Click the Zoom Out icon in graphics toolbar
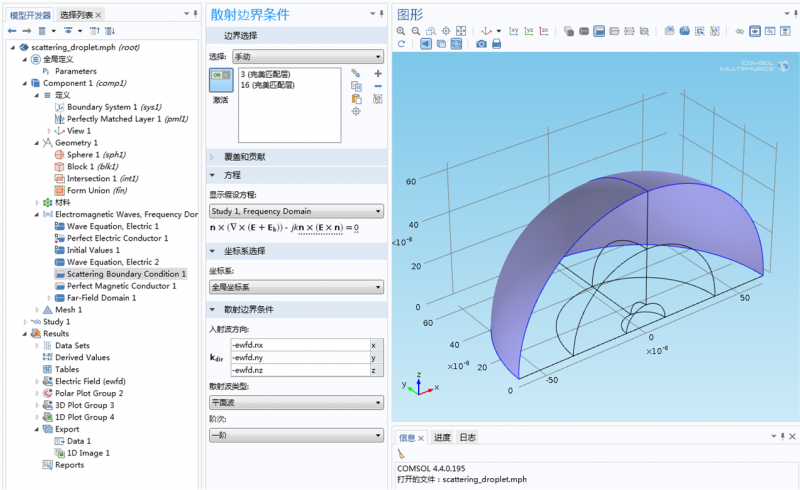The image size is (800, 490). click(416, 31)
